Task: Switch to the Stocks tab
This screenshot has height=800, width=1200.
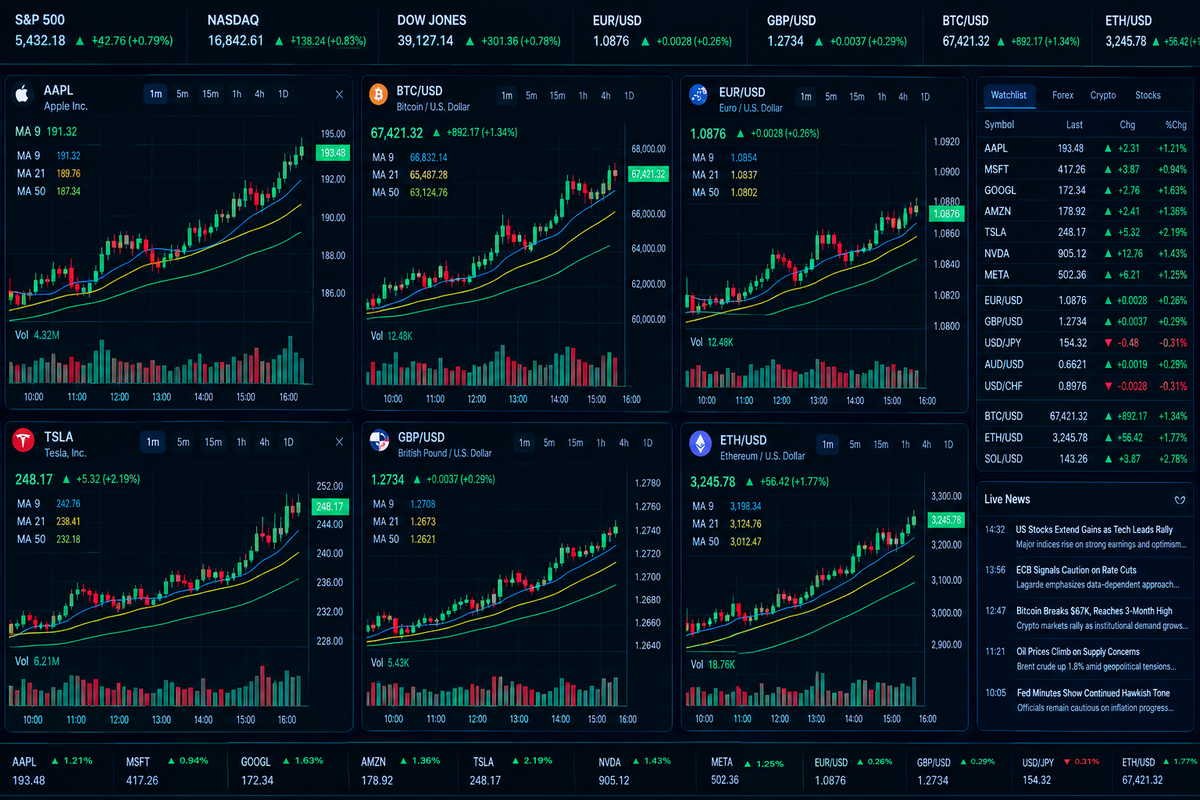Action: pos(1148,95)
